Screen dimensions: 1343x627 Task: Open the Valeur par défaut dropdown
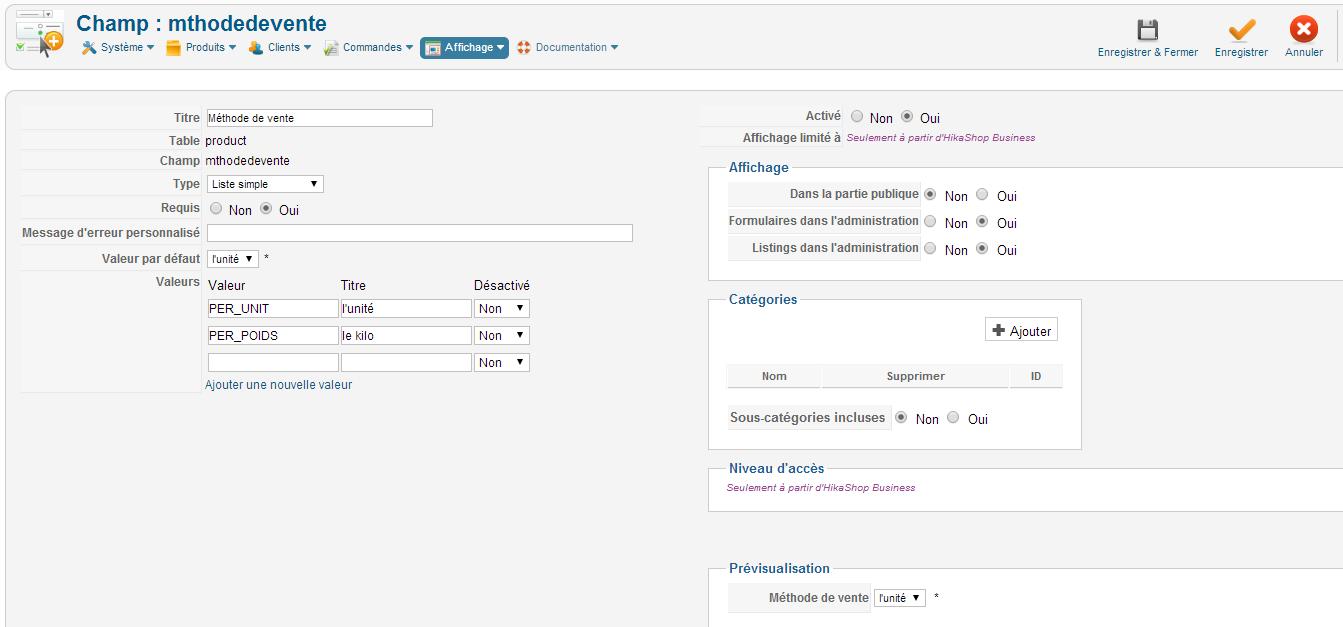233,259
